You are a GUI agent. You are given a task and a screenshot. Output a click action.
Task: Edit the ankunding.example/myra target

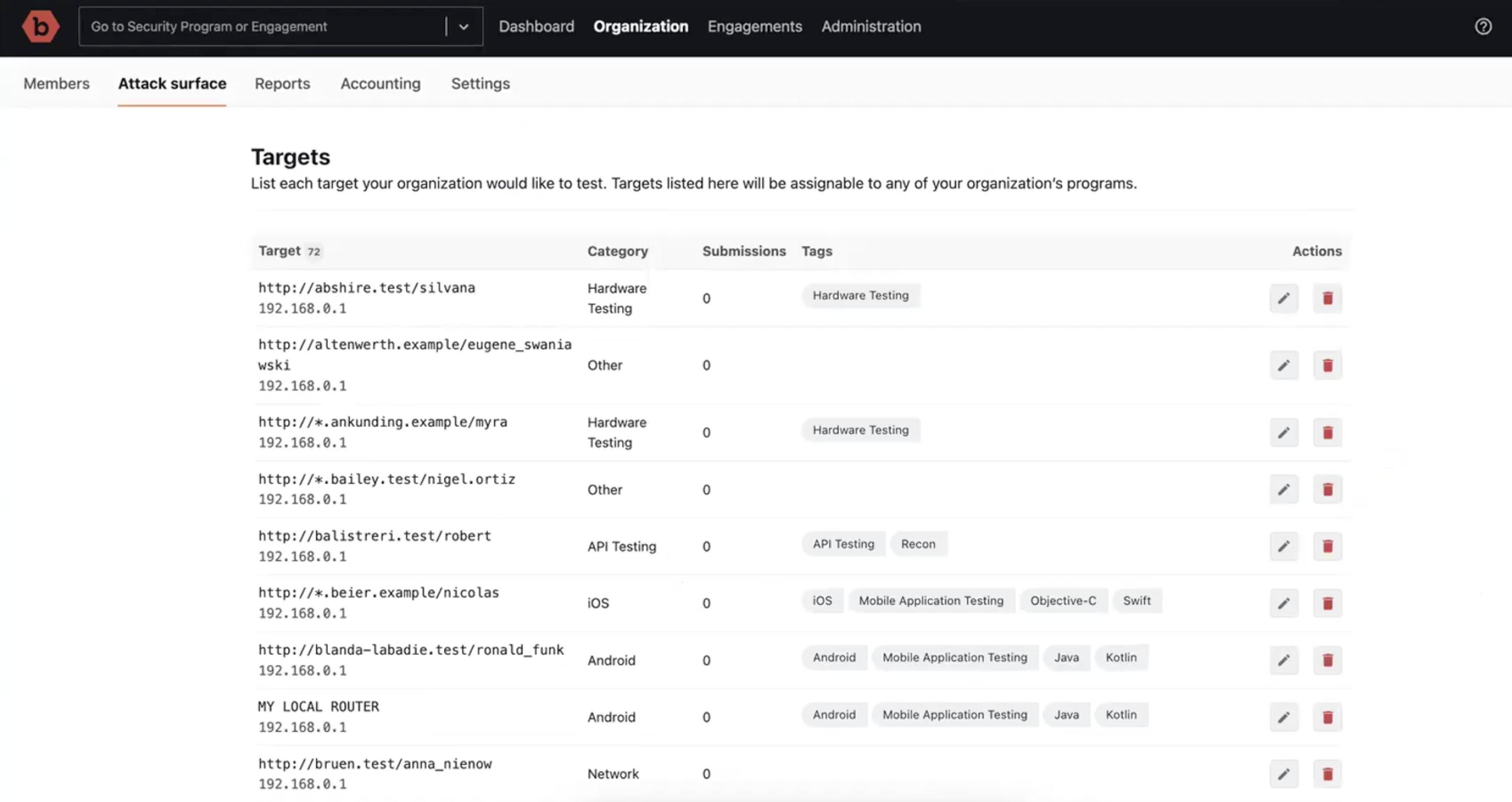pos(1284,433)
